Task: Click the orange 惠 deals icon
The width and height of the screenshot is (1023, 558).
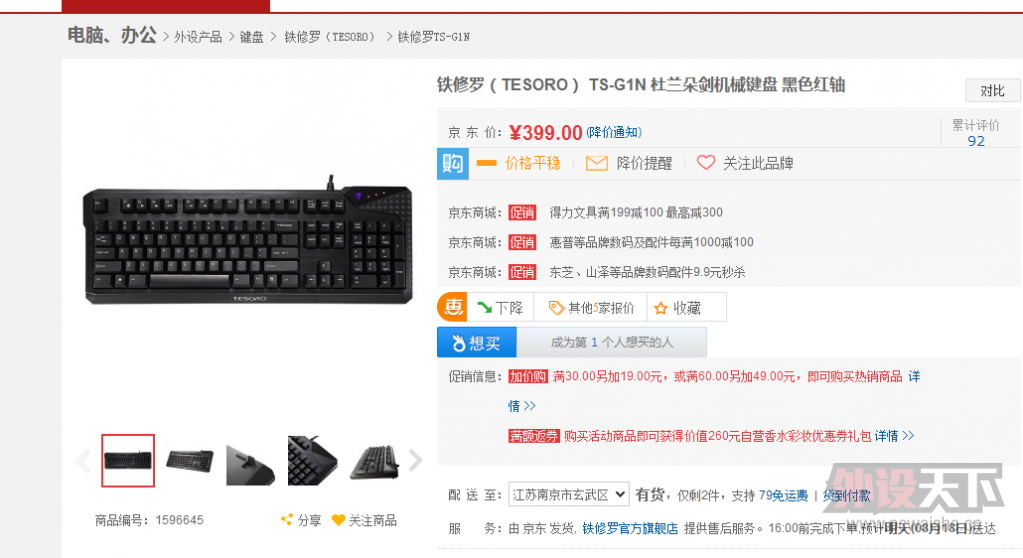Action: (452, 307)
